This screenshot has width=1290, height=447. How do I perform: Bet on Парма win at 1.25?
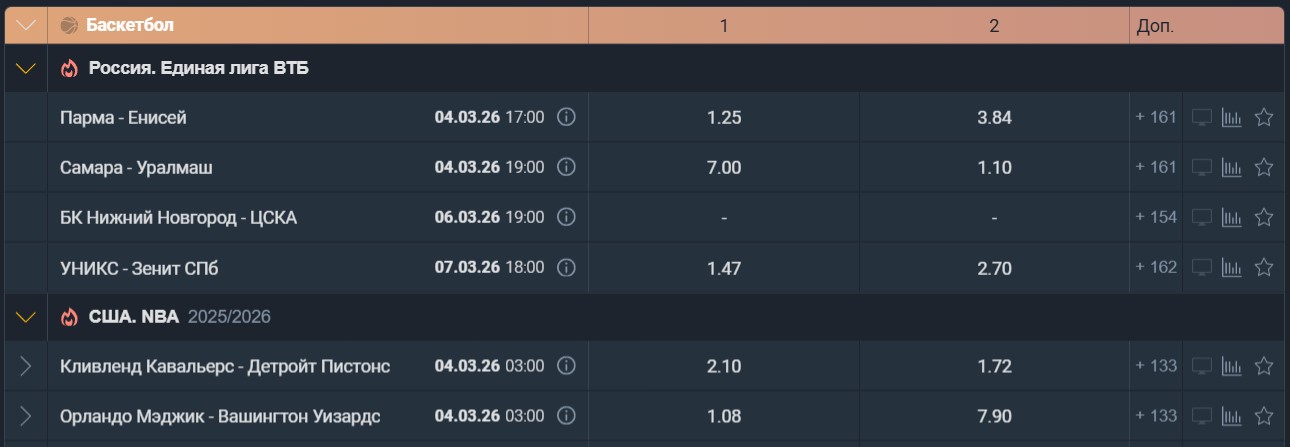pos(724,117)
